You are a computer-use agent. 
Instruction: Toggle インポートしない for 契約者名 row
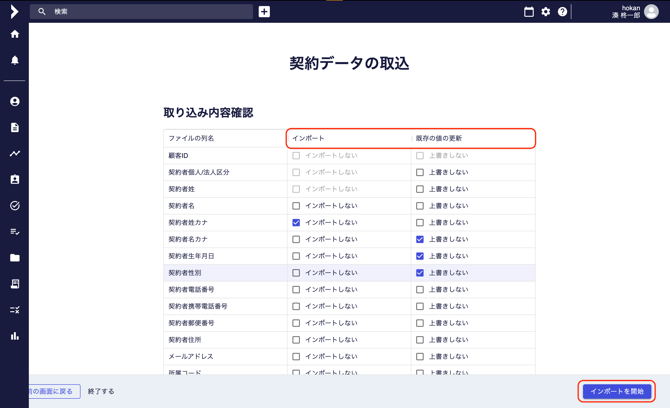tap(296, 206)
